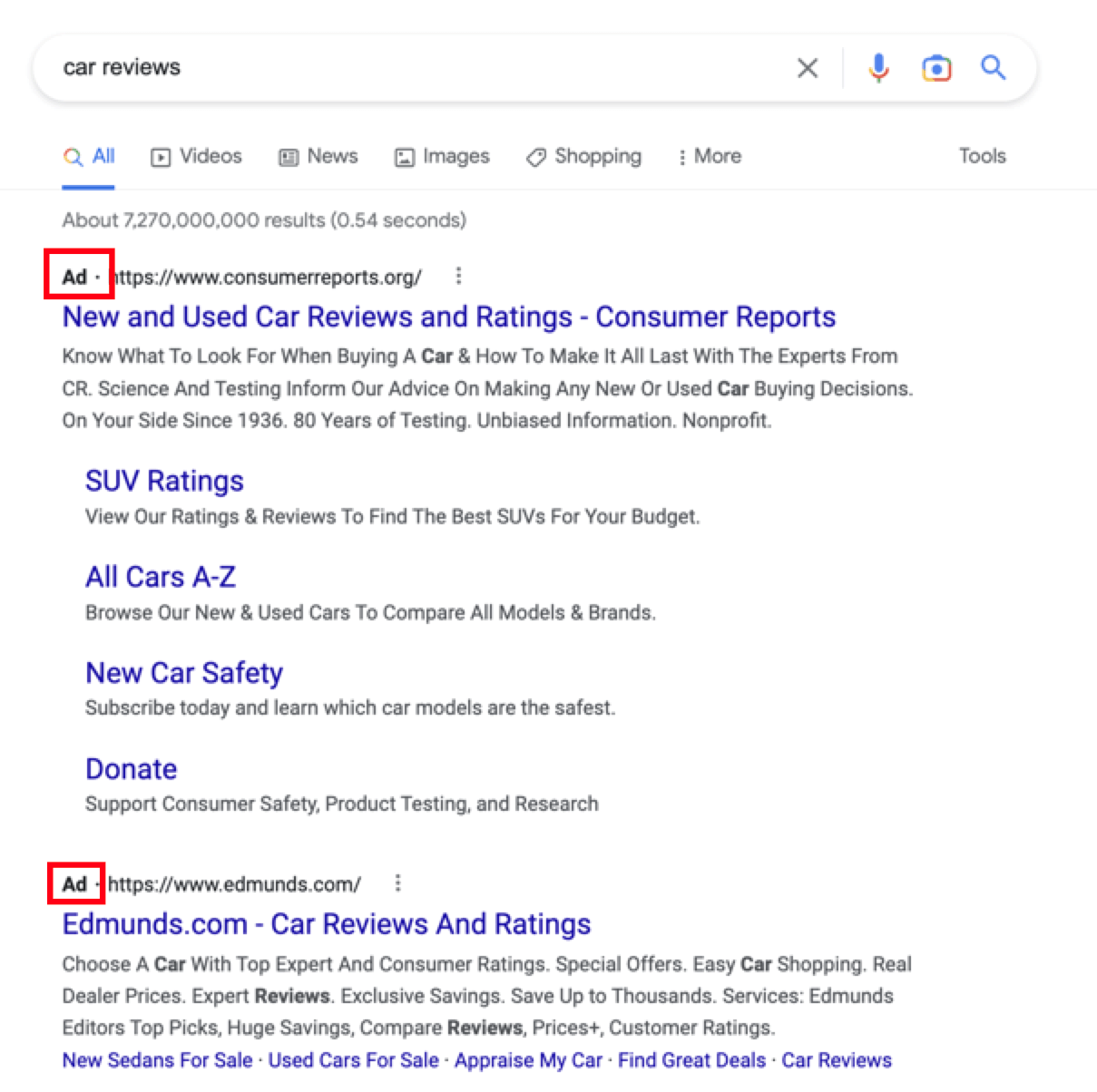
Task: Follow the New Sedans For Sale link
Action: coord(157,1060)
